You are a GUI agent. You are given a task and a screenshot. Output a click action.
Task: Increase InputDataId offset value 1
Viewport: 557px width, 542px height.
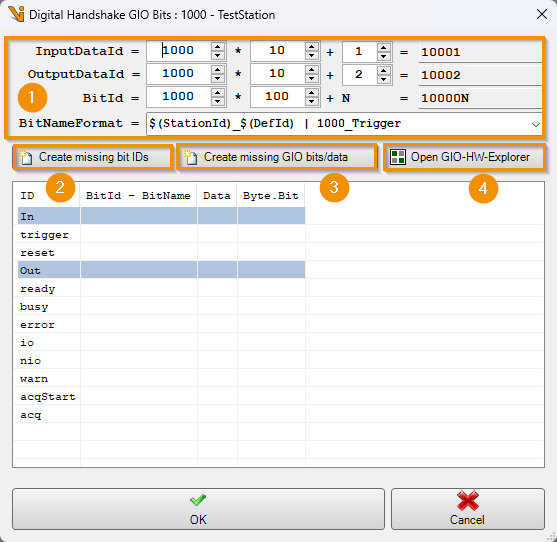[x=384, y=47]
